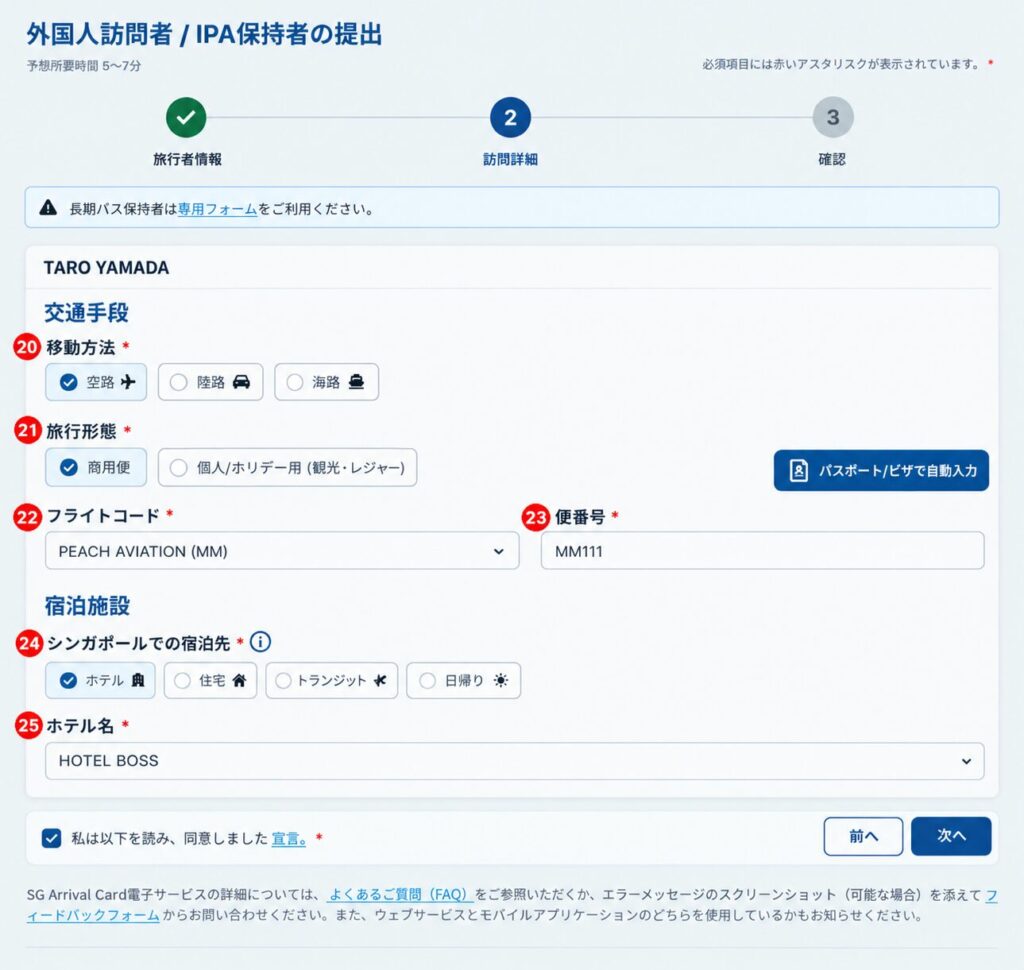Viewport: 1024px width, 970px height.
Task: Click the hotel building icon
Action: [x=138, y=681]
